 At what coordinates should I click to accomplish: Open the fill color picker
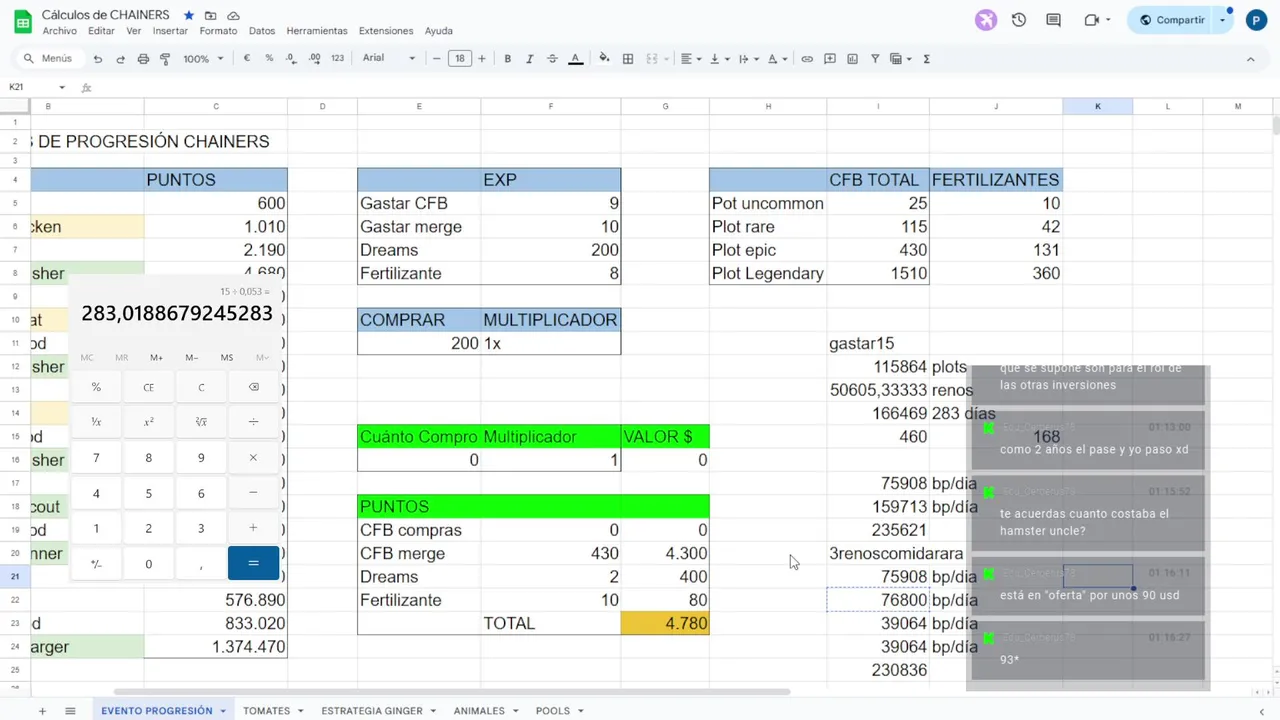[x=604, y=59]
